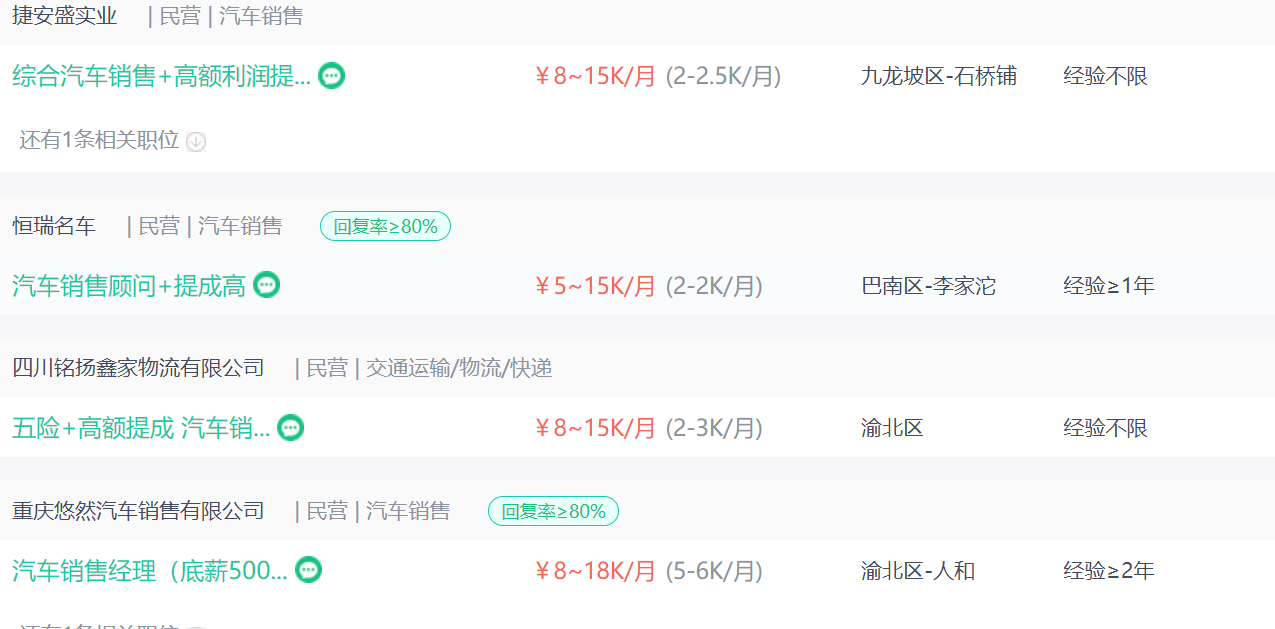Open job 五险+高额提成 汽车销...

pos(141,429)
